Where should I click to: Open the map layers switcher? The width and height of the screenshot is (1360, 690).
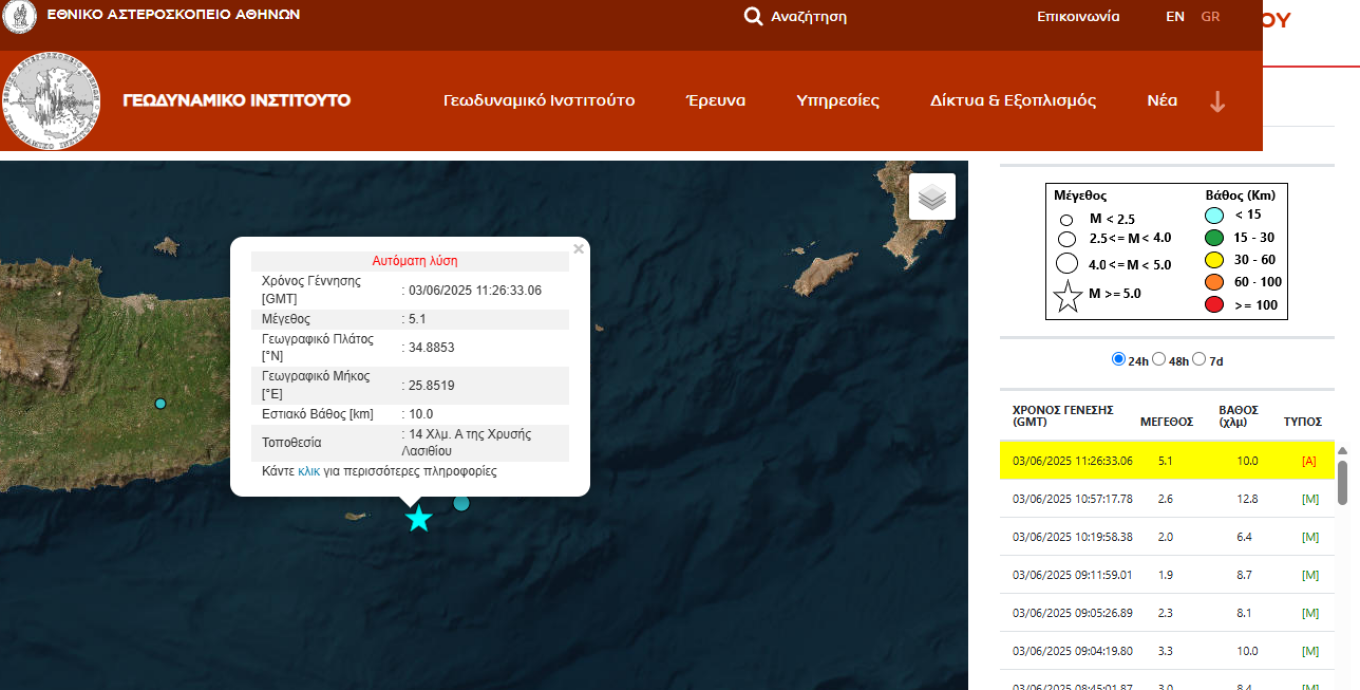(x=932, y=197)
